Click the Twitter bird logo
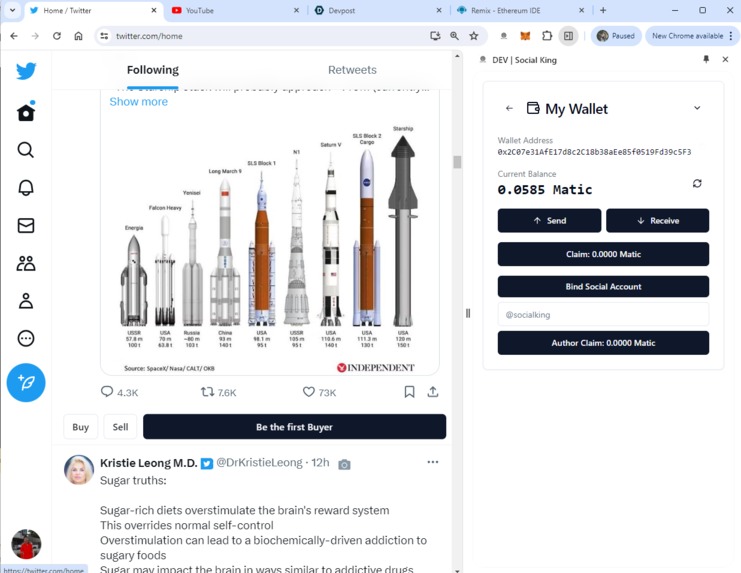This screenshot has height=573, width=741. [x=26, y=71]
